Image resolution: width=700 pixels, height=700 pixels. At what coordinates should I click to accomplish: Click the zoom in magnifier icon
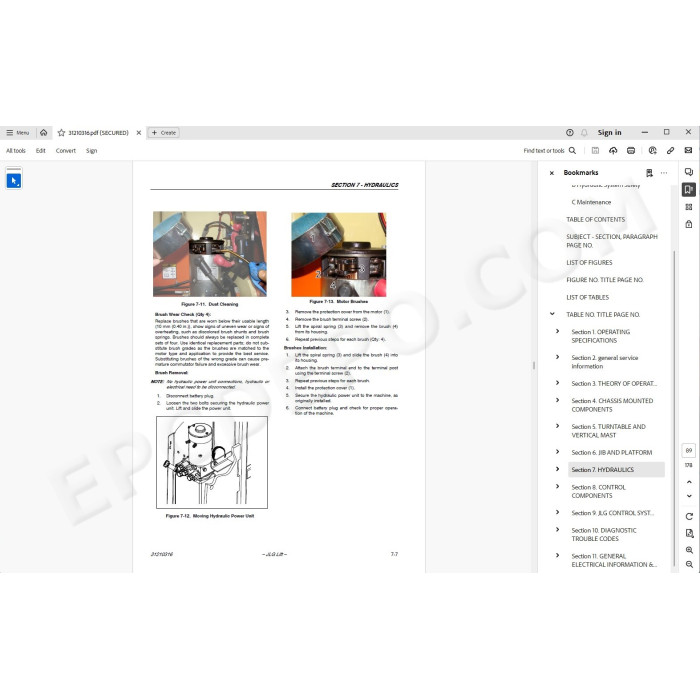tap(689, 550)
